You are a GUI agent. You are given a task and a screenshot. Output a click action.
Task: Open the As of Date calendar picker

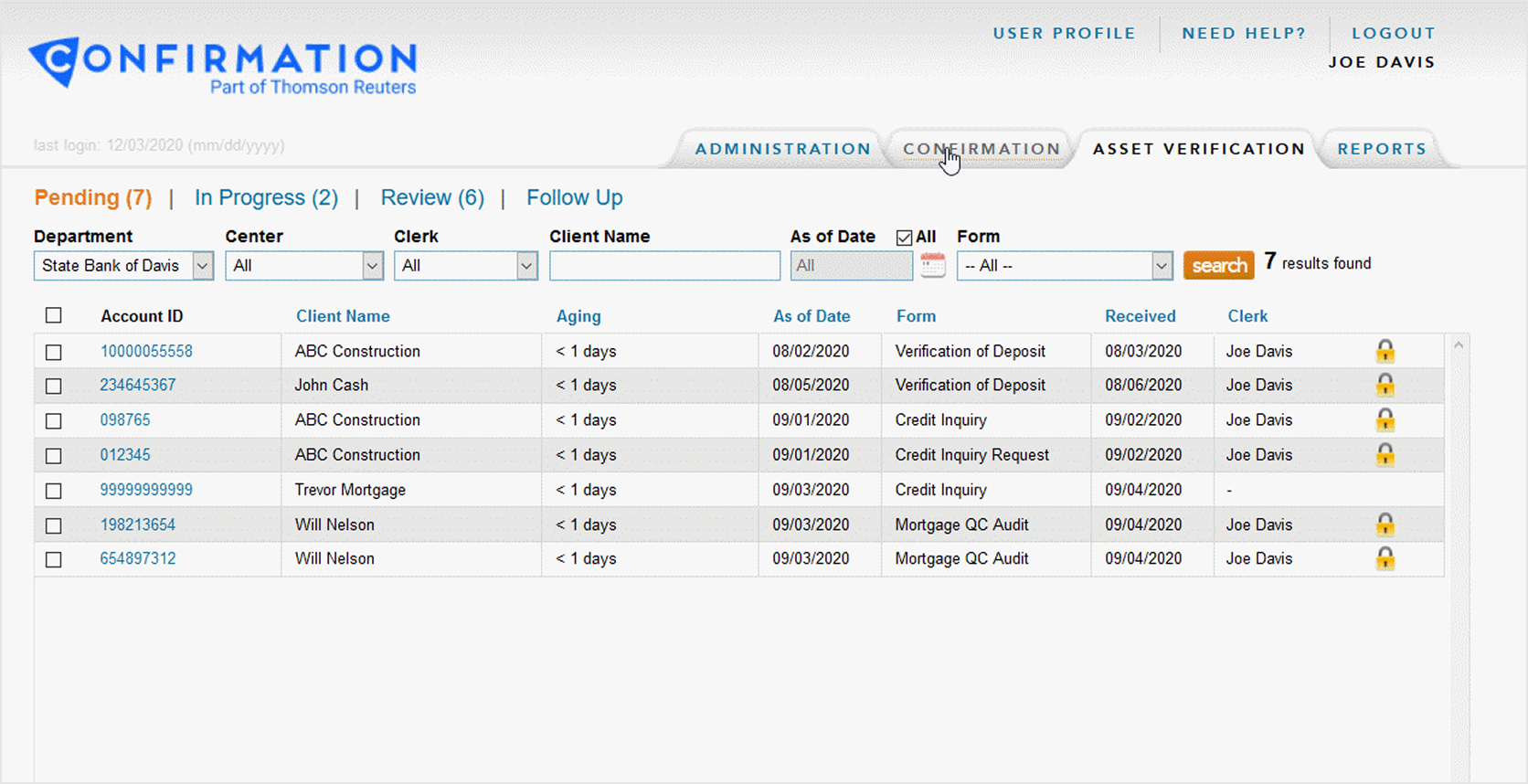[x=933, y=265]
